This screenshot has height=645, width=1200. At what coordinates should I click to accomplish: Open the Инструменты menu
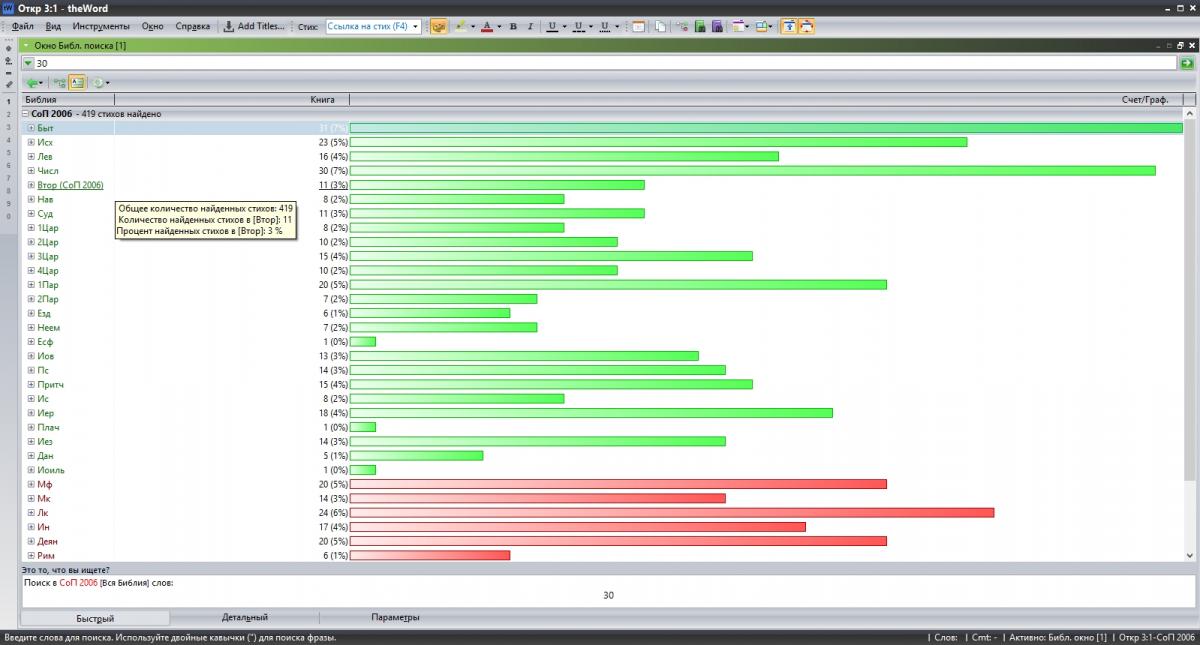point(101,26)
